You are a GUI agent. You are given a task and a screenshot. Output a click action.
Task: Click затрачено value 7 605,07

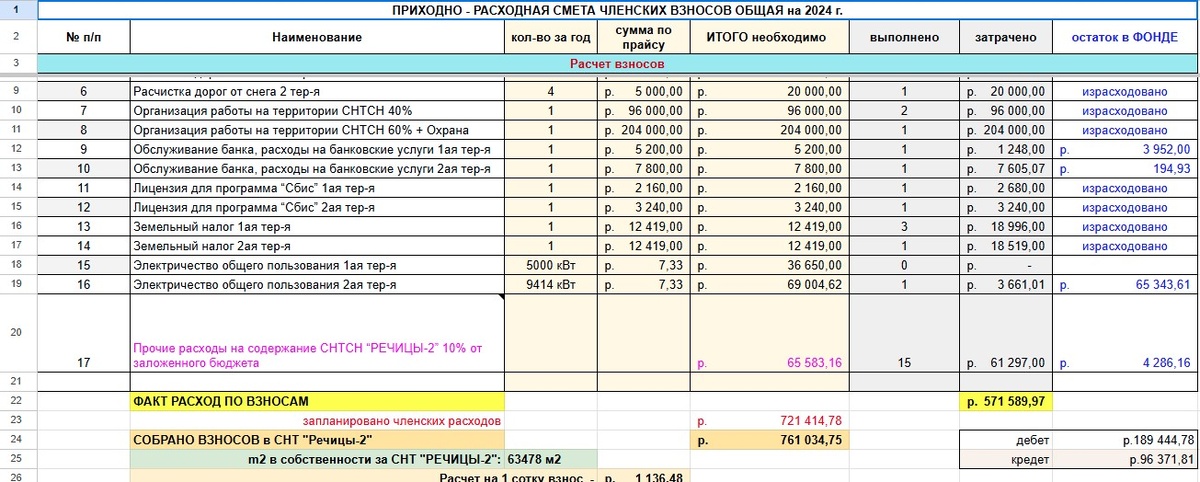[x=1006, y=168]
